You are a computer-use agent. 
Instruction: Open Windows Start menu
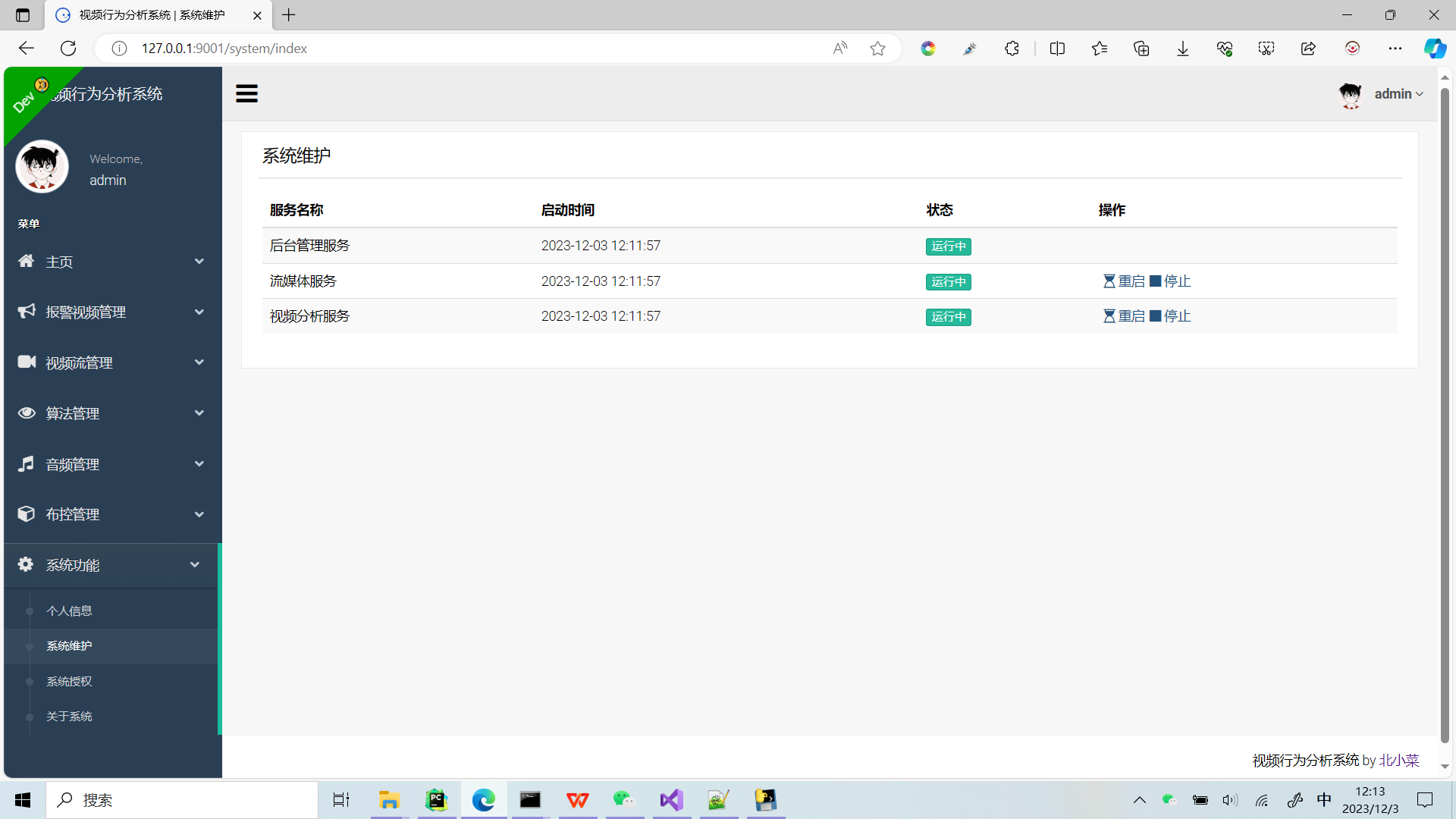click(23, 800)
